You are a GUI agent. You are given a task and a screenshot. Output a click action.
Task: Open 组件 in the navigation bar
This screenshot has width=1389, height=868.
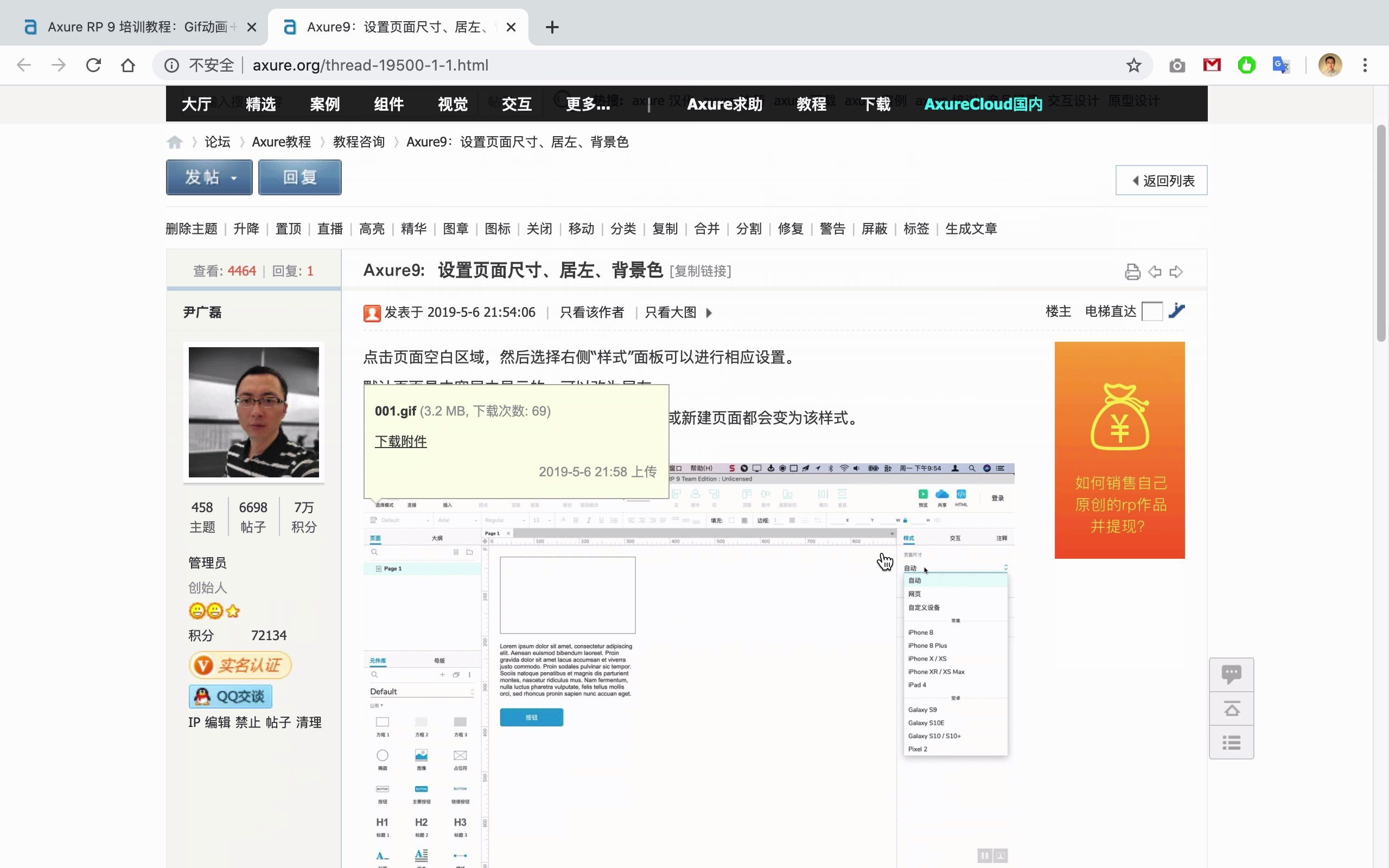coord(389,104)
